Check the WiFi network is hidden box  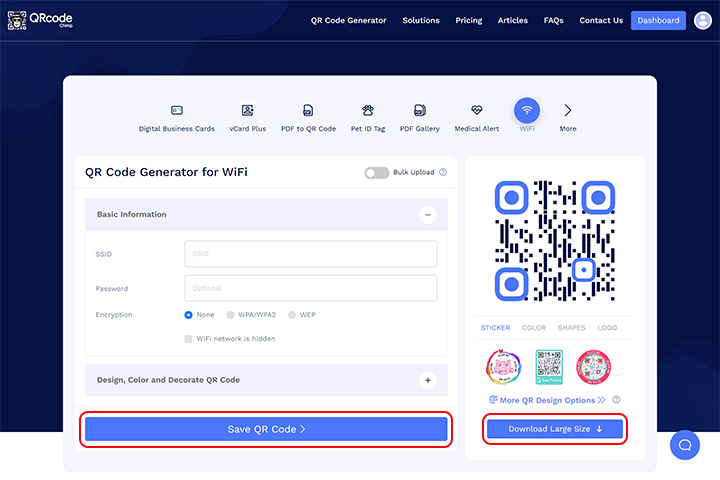(189, 339)
